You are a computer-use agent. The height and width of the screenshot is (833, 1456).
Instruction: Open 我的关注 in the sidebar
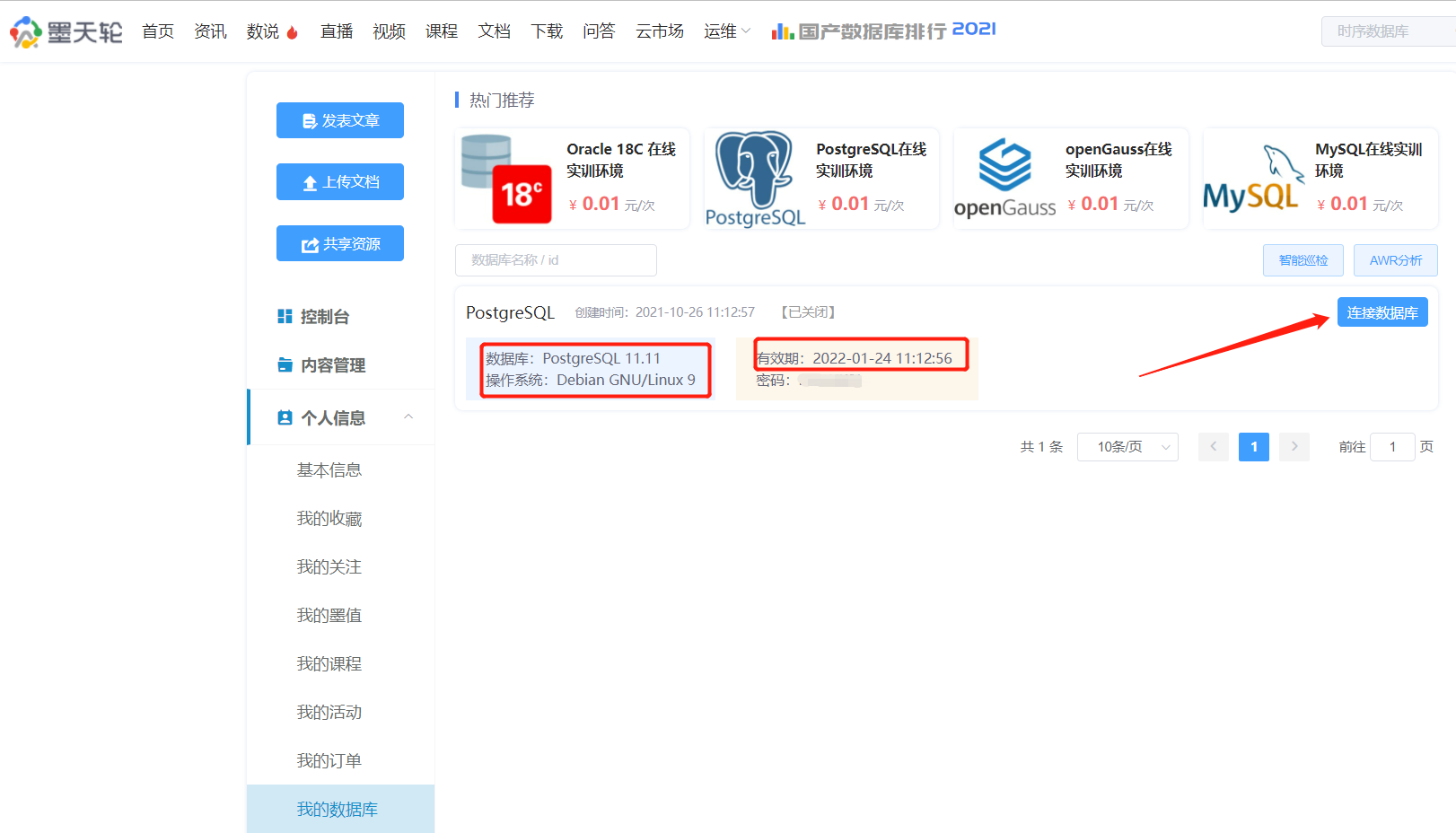(329, 566)
